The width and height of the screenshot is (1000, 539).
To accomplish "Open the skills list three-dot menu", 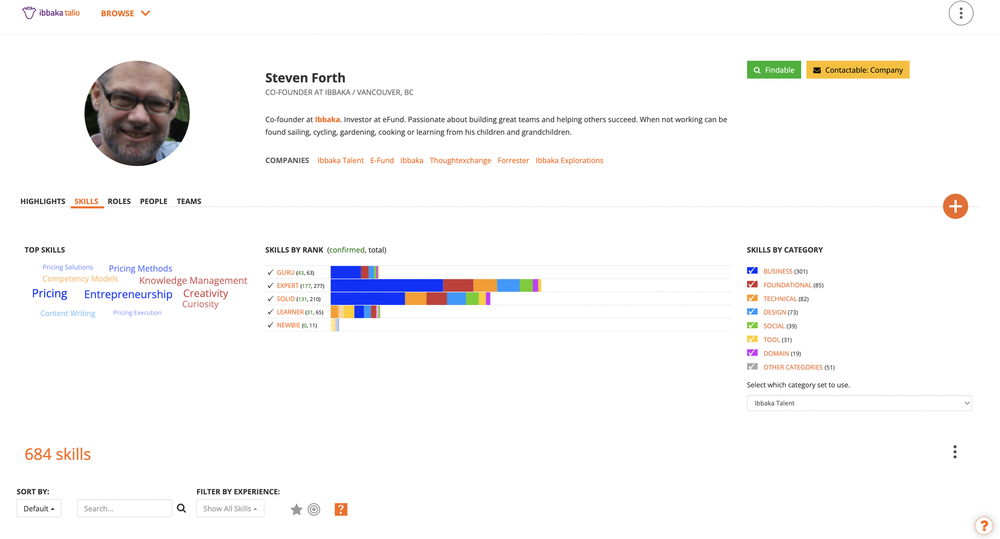I will tap(955, 452).
